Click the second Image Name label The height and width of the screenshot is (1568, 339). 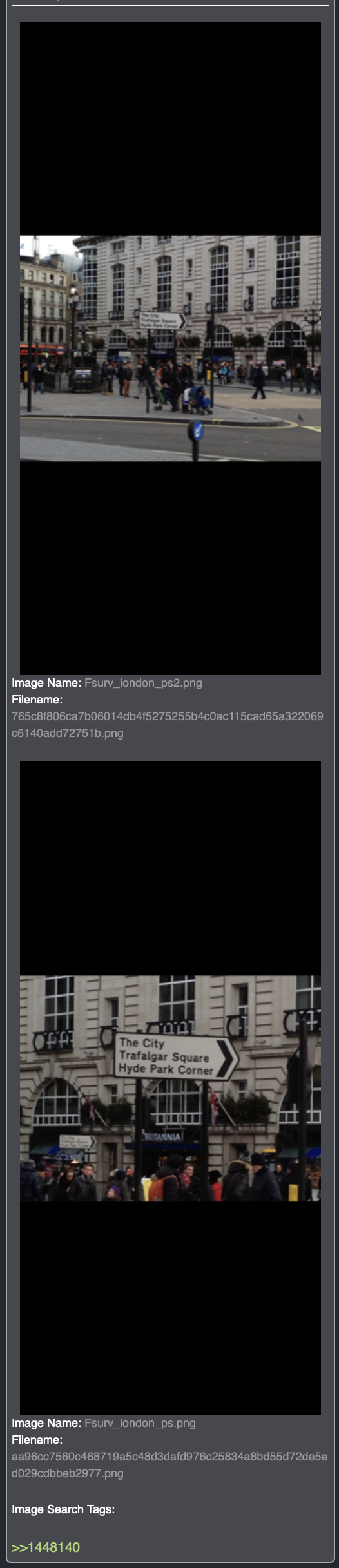[46, 1423]
